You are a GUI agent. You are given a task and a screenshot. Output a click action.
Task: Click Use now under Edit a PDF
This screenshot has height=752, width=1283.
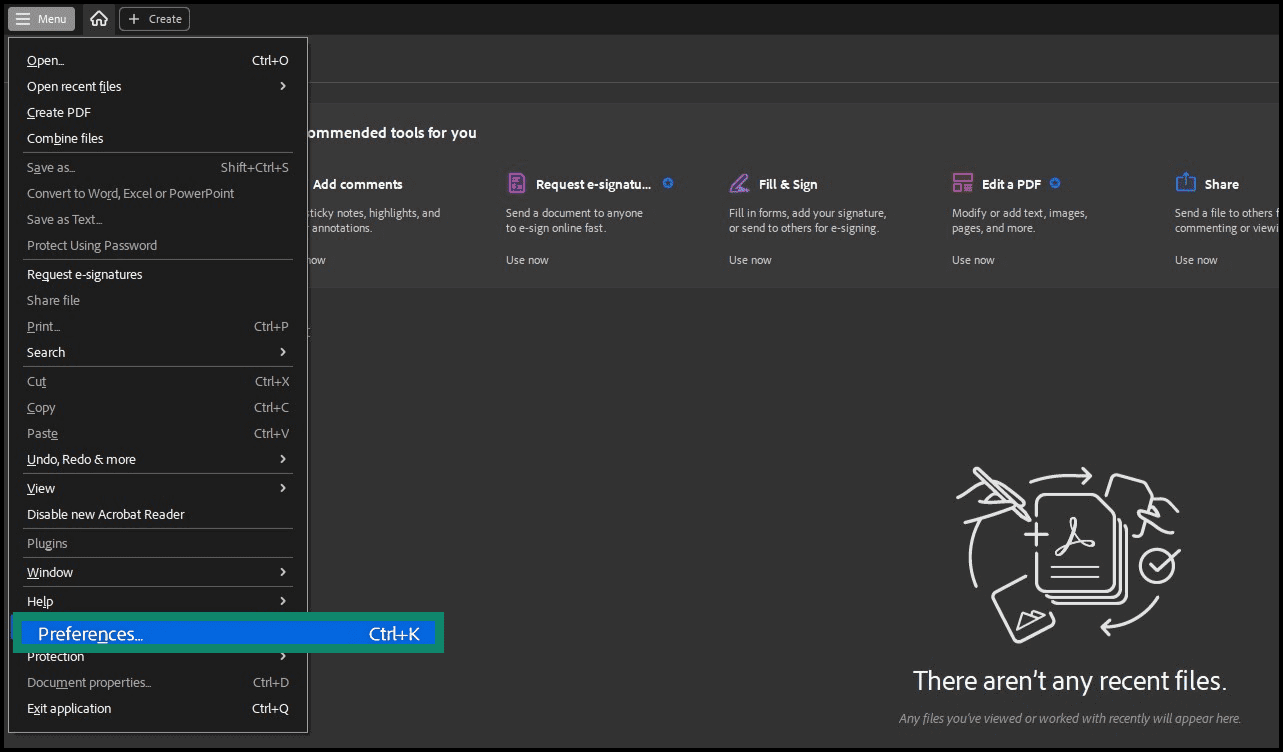[x=972, y=259]
